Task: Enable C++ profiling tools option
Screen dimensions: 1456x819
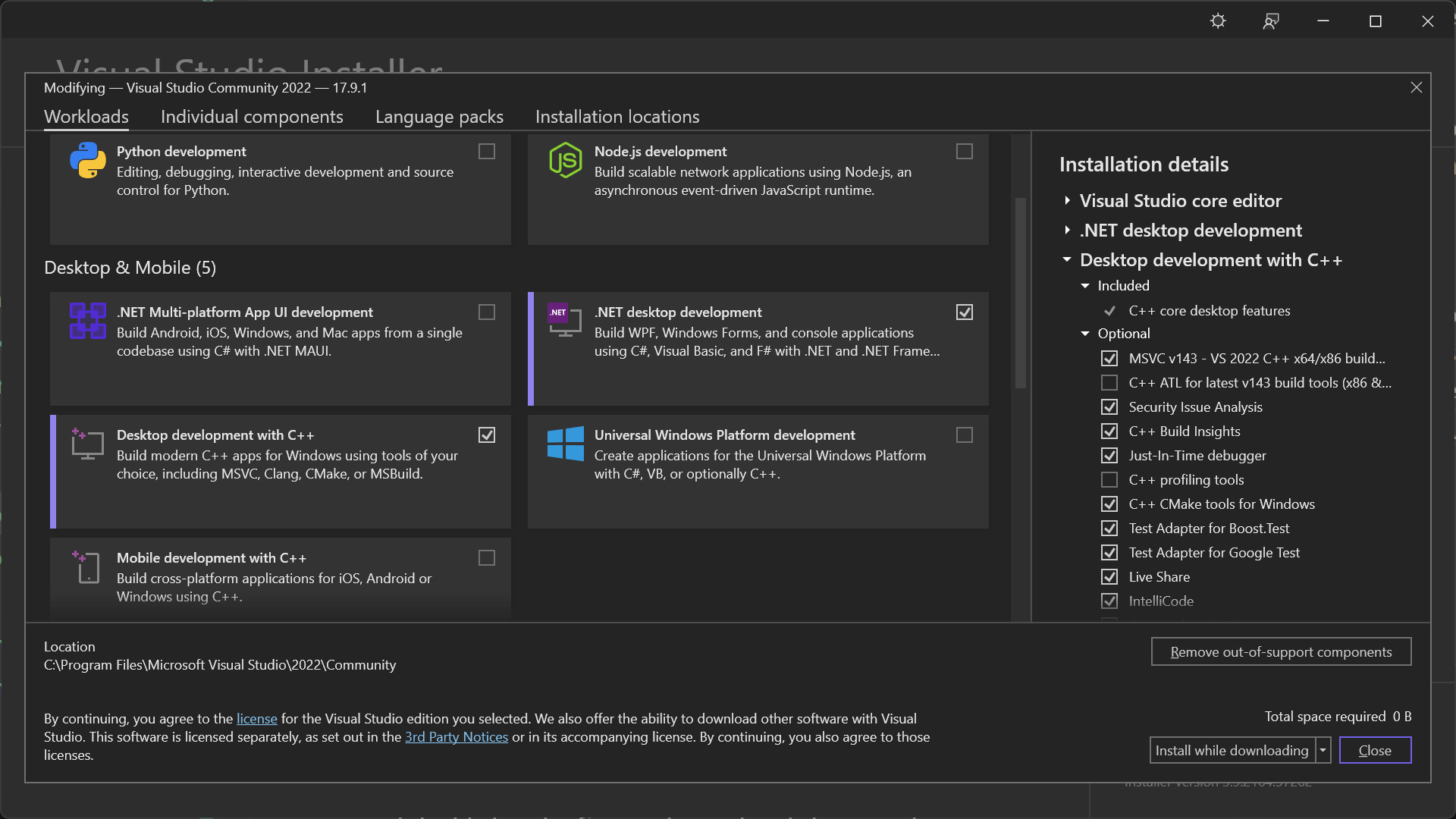Action: point(1109,480)
